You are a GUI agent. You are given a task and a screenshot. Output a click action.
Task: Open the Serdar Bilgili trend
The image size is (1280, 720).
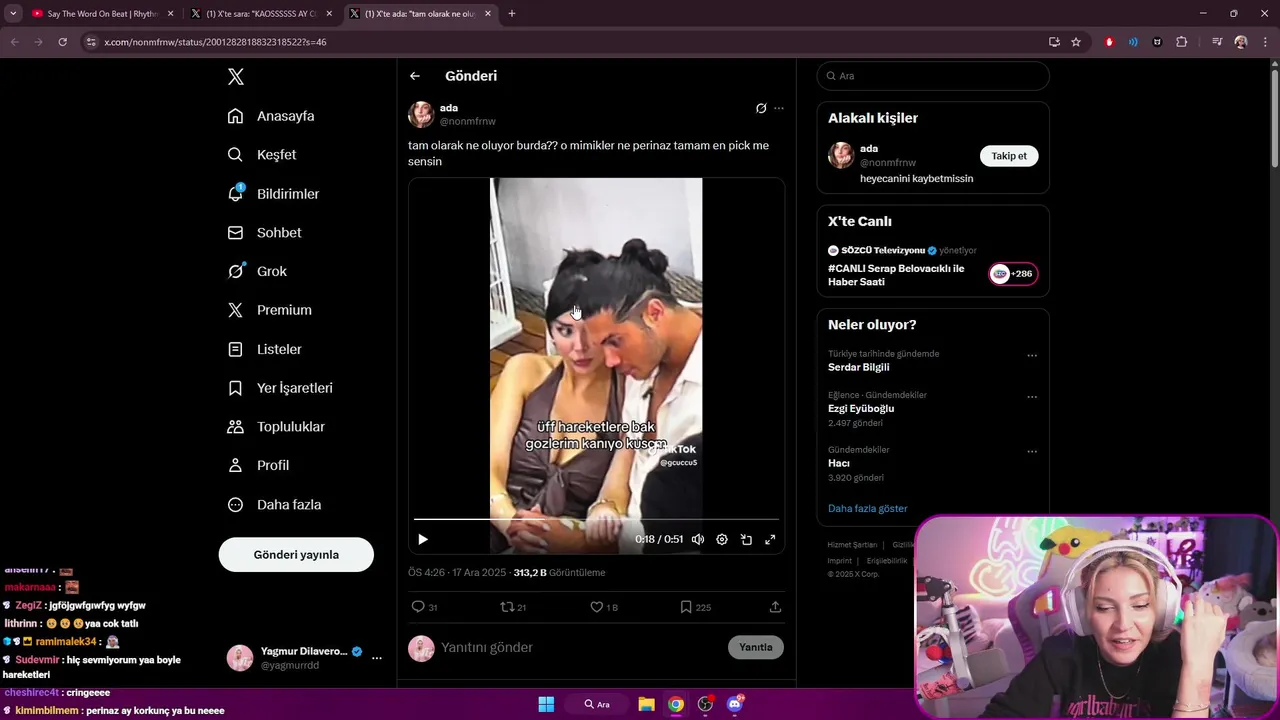tap(859, 367)
